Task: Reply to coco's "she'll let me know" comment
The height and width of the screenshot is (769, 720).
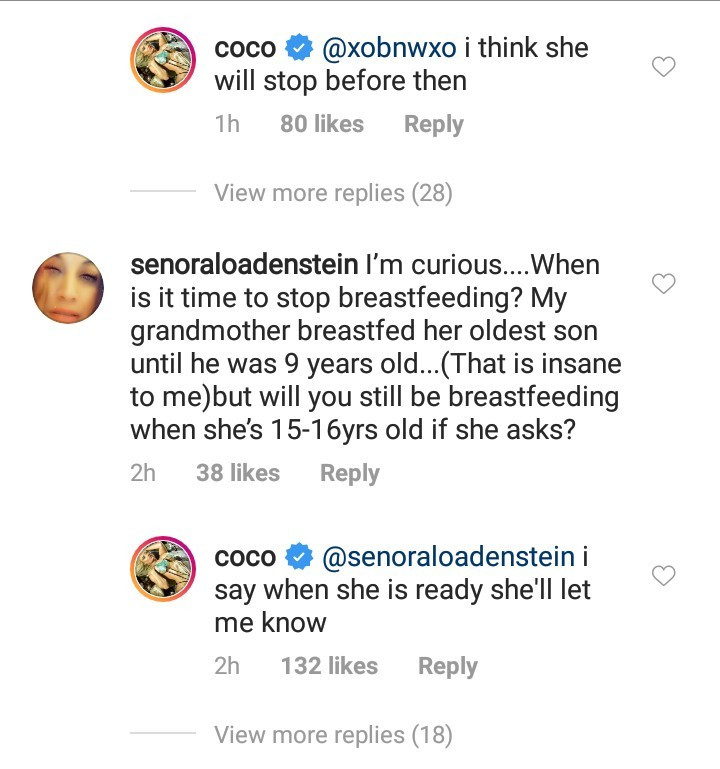Action: [447, 666]
